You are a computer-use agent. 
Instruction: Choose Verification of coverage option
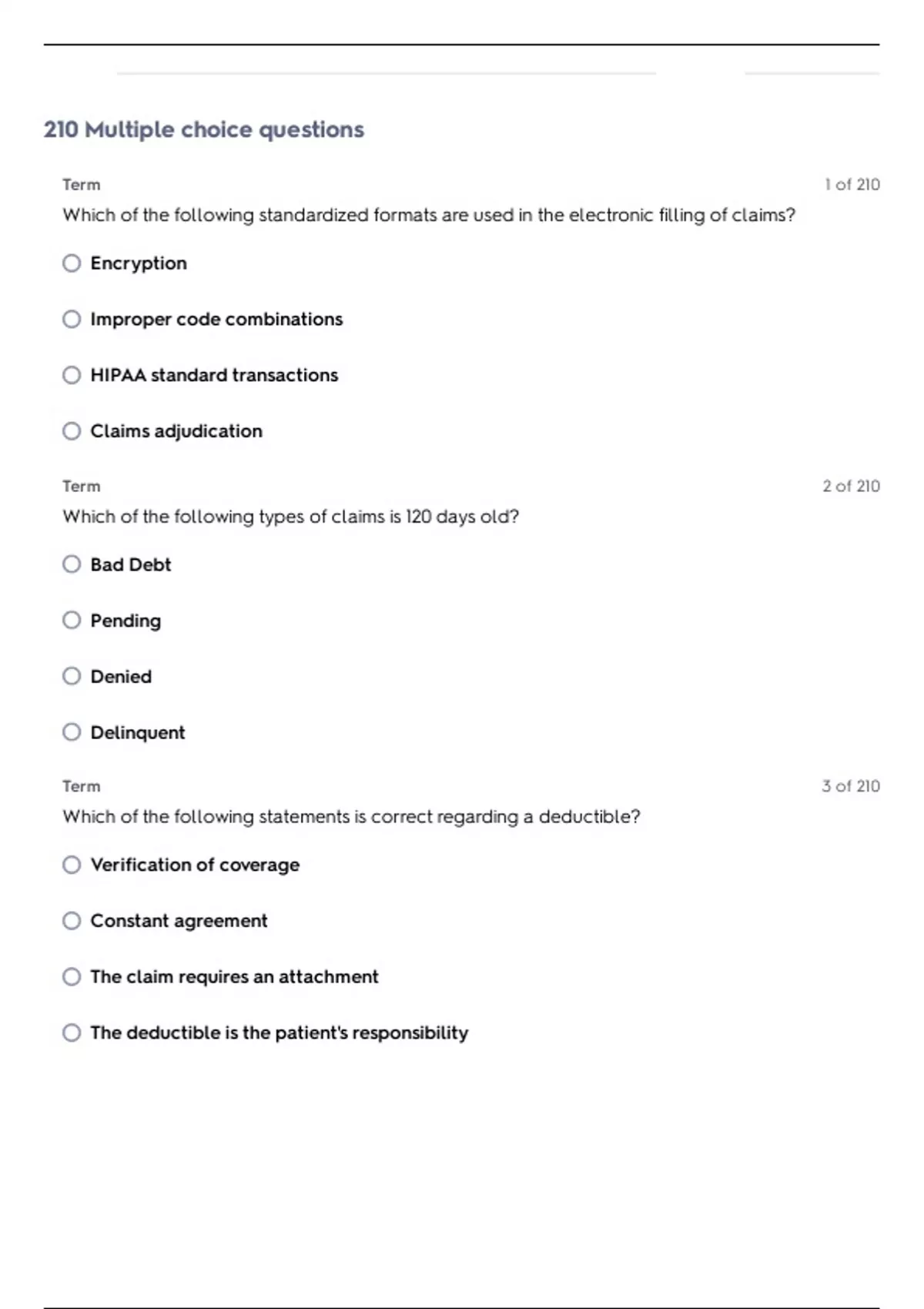tap(72, 865)
